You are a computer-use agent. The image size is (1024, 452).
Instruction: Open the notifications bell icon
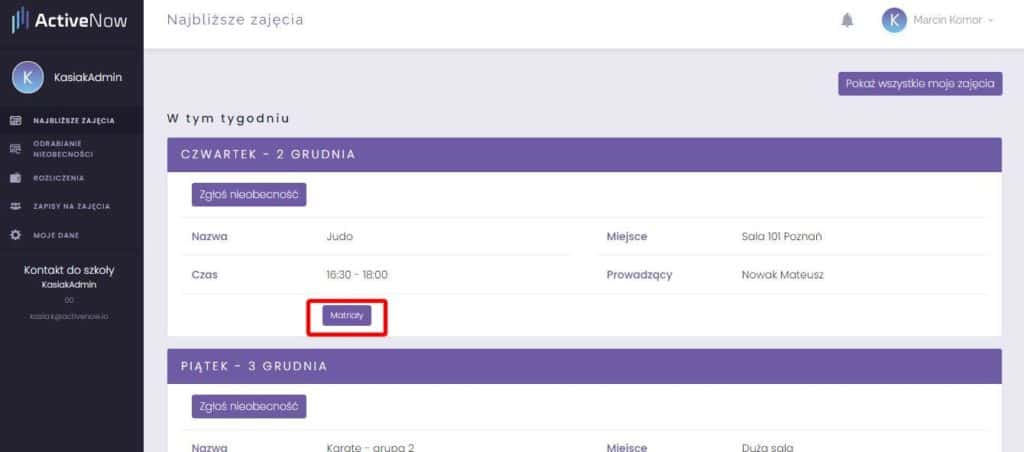pos(847,20)
